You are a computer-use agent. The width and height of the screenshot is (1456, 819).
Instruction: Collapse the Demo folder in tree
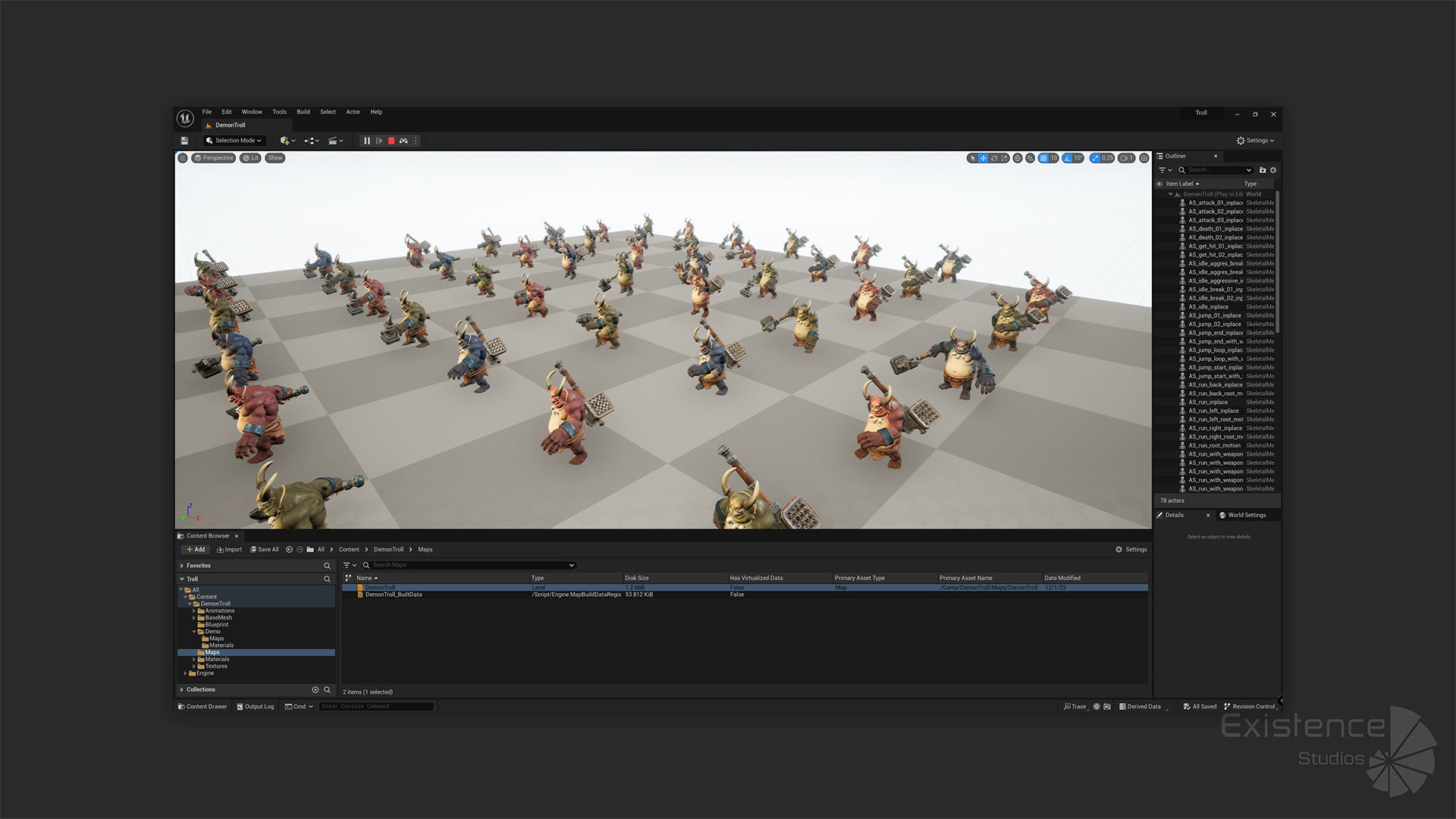[194, 632]
